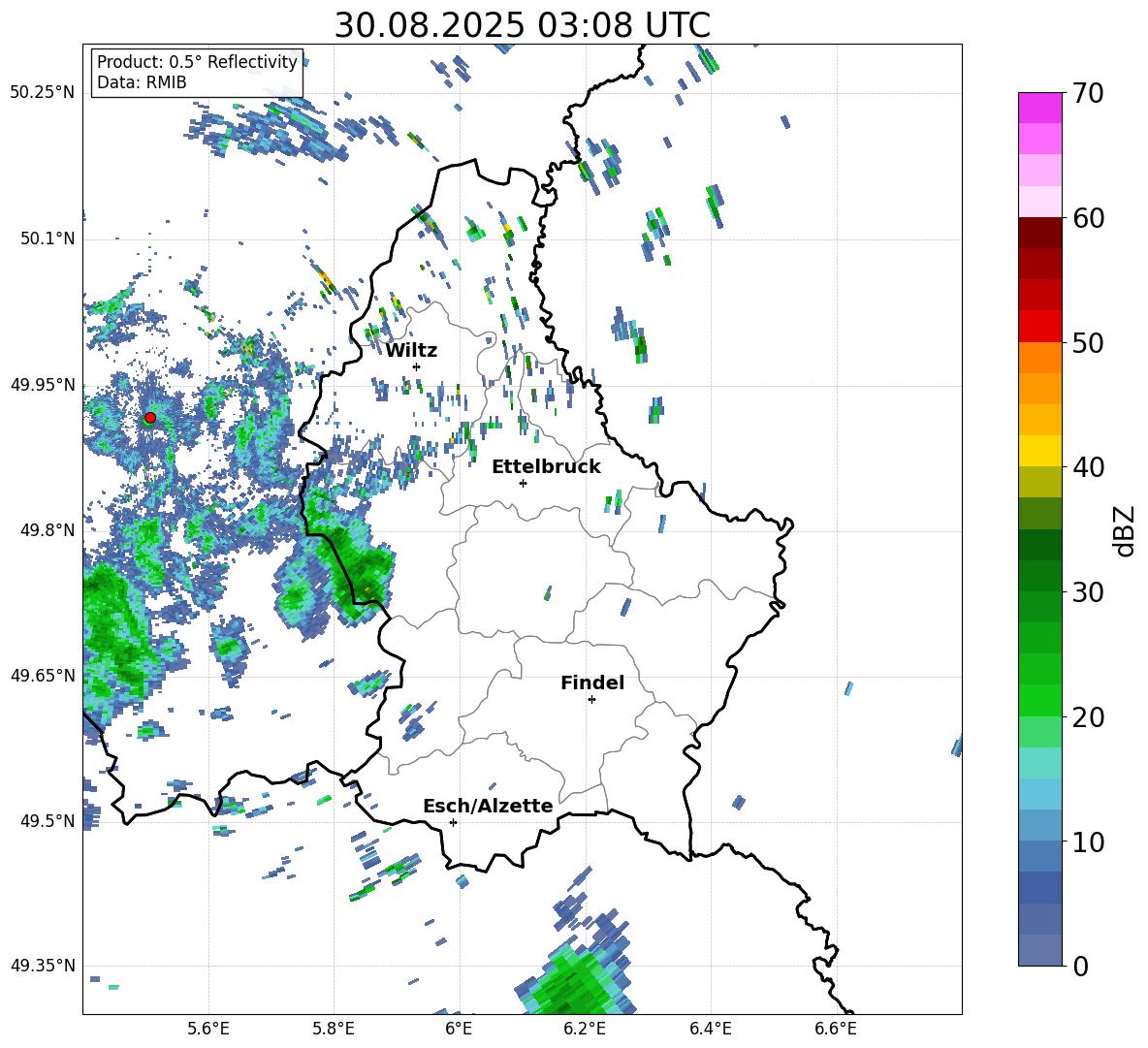This screenshot has height=1048, width=1148.
Task: Click the Findel station cross marker
Action: [591, 700]
